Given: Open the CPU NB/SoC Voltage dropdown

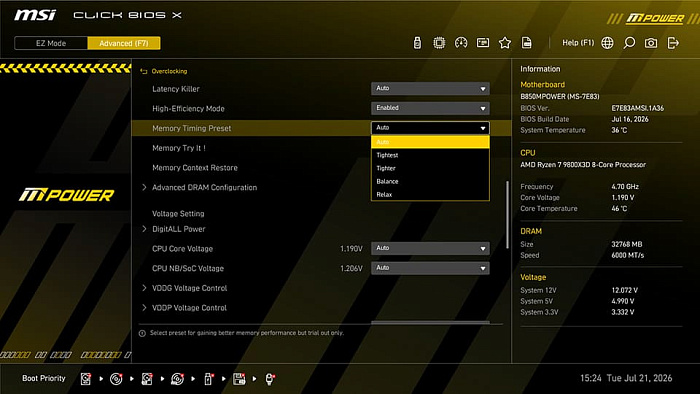Looking at the screenshot, I should (x=430, y=268).
